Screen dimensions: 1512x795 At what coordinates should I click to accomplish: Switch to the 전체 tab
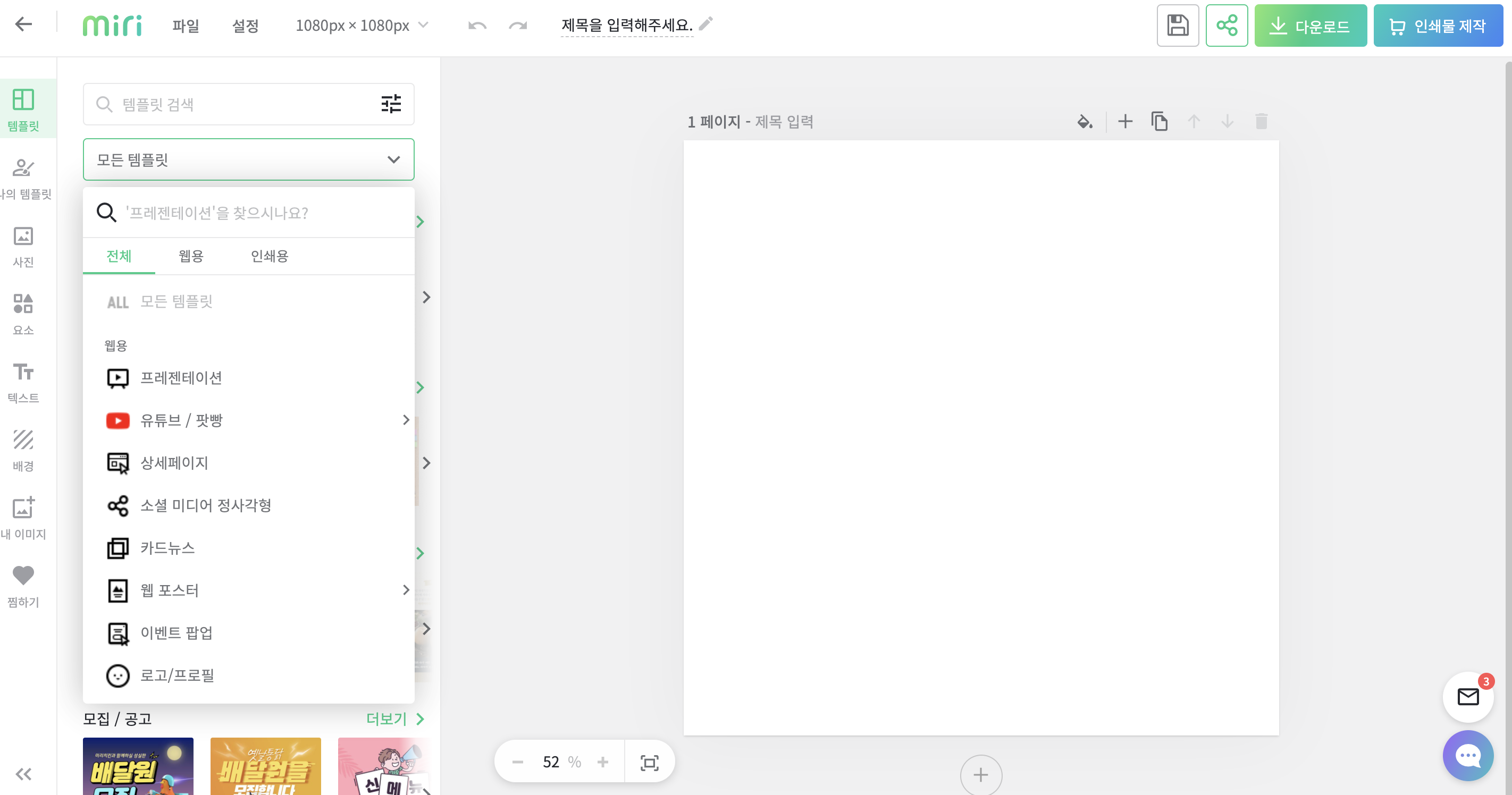point(119,256)
